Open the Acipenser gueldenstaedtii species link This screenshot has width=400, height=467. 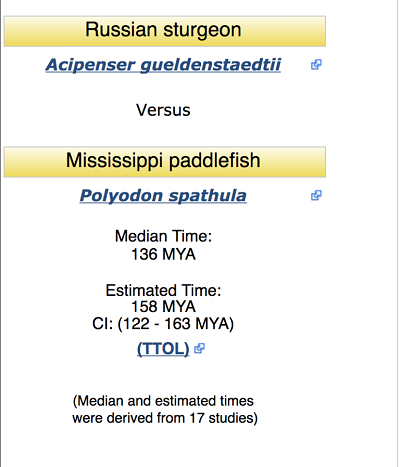163,65
